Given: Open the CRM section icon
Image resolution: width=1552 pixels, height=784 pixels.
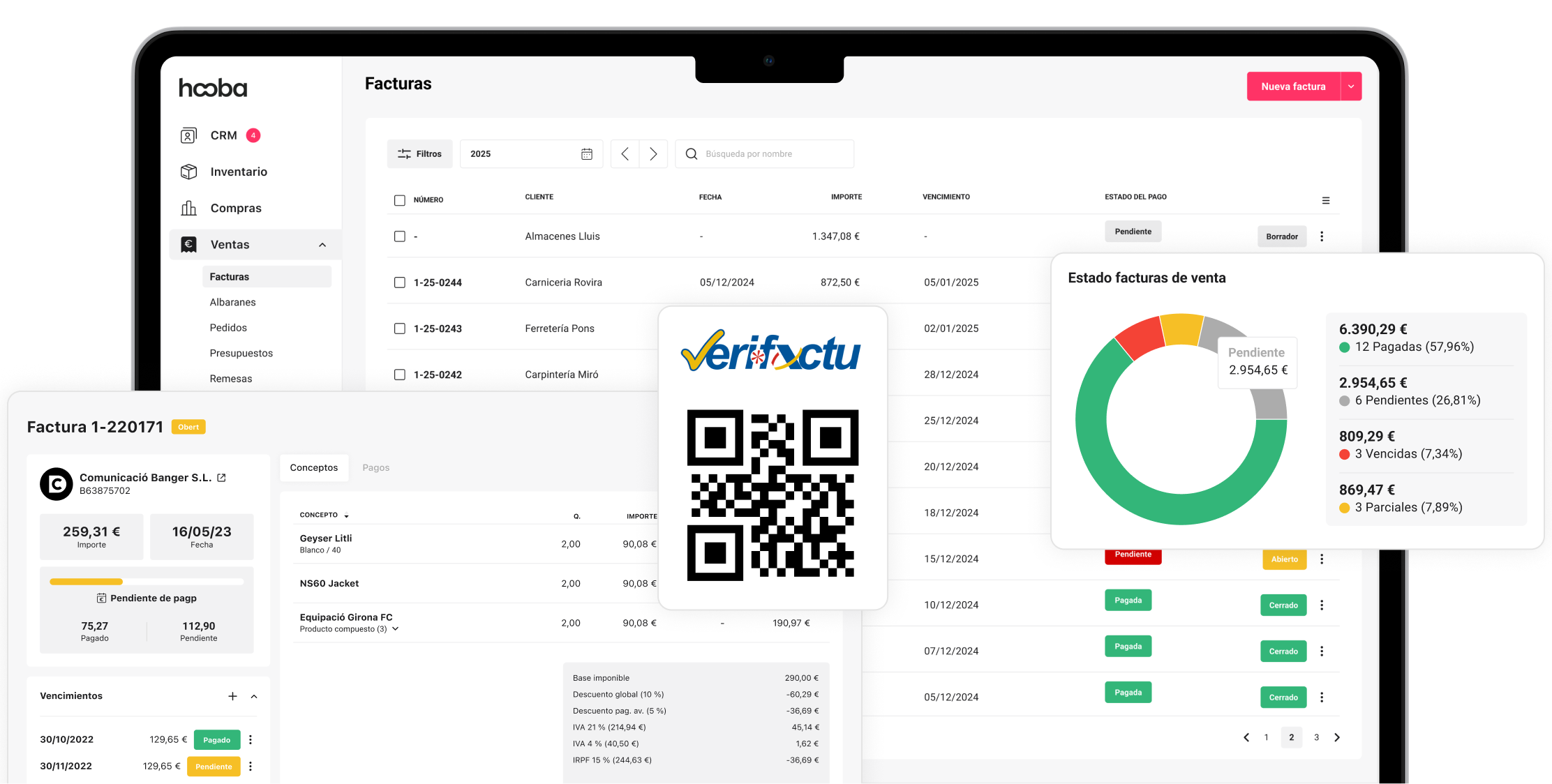Looking at the screenshot, I should click(x=188, y=135).
